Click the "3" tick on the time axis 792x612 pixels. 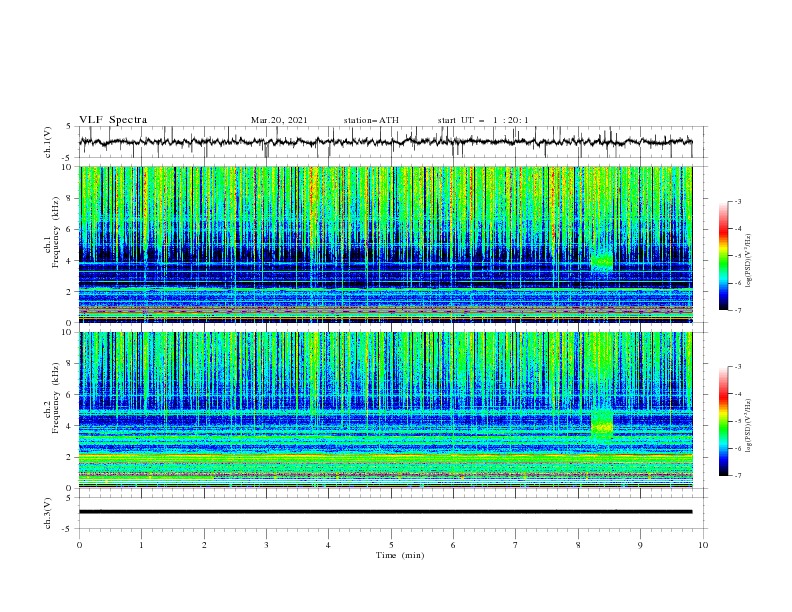click(x=266, y=545)
